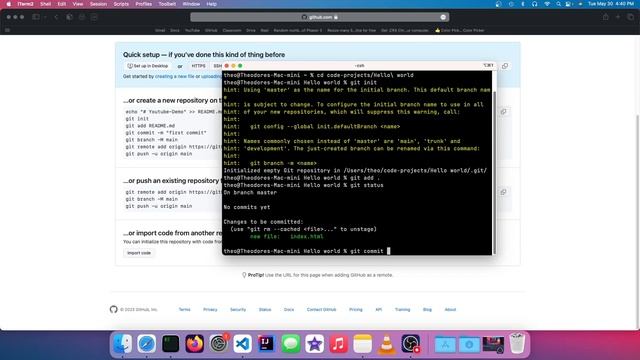
Task: Select the SSH protocol option
Action: click(217, 66)
